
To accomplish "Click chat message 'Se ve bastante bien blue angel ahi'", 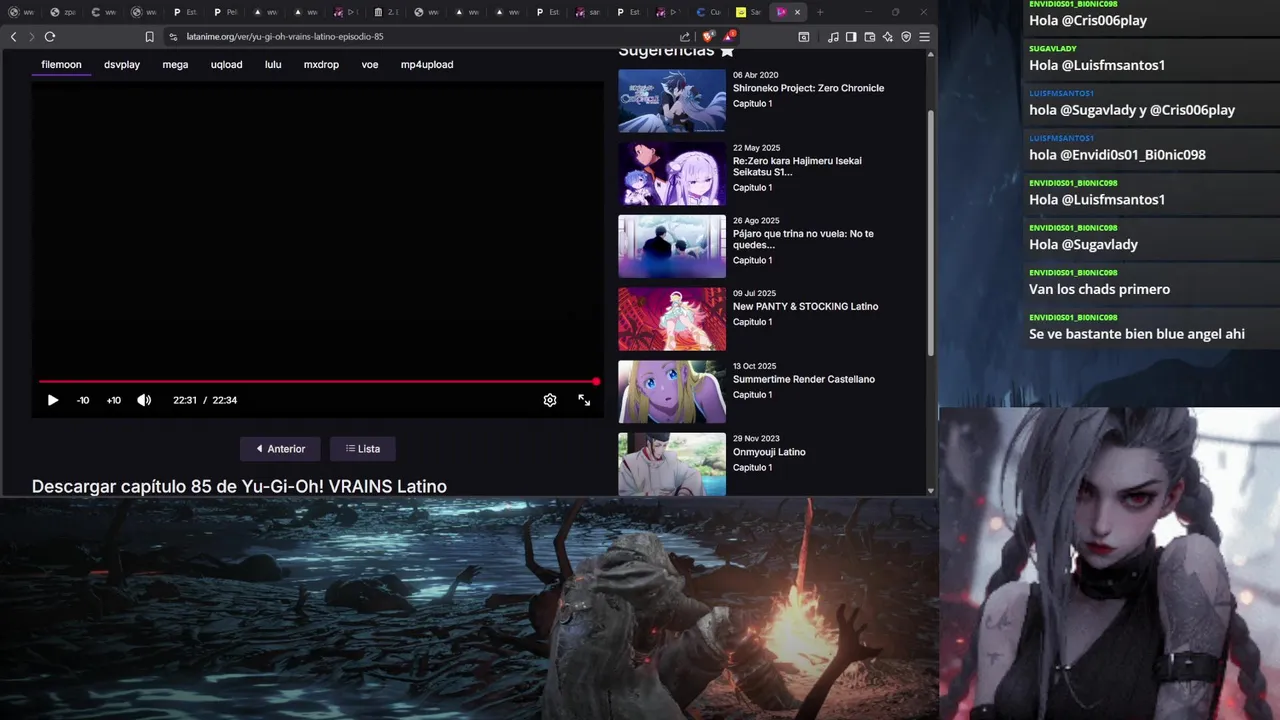I will click(1137, 334).
